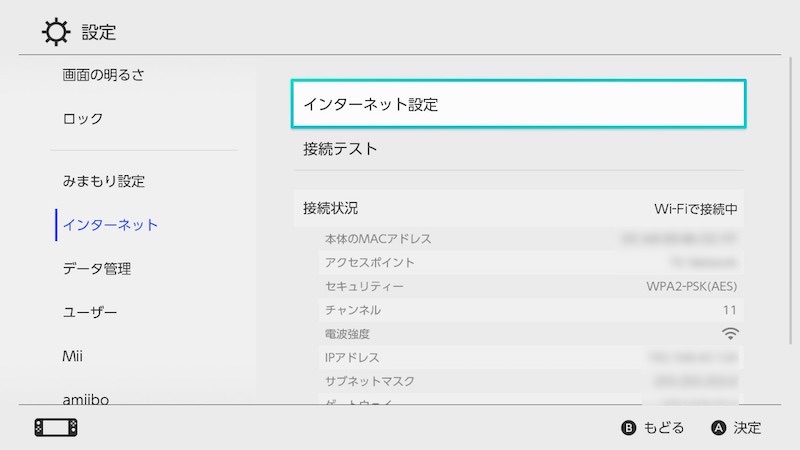
Task: Click the settings gear icon
Action: click(55, 31)
